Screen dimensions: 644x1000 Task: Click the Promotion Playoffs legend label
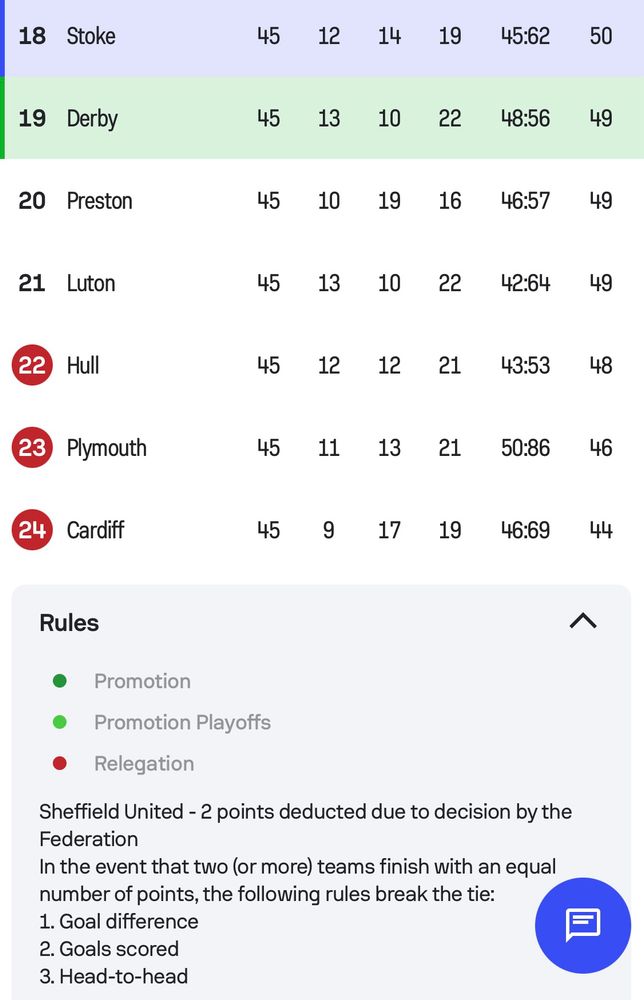[182, 722]
